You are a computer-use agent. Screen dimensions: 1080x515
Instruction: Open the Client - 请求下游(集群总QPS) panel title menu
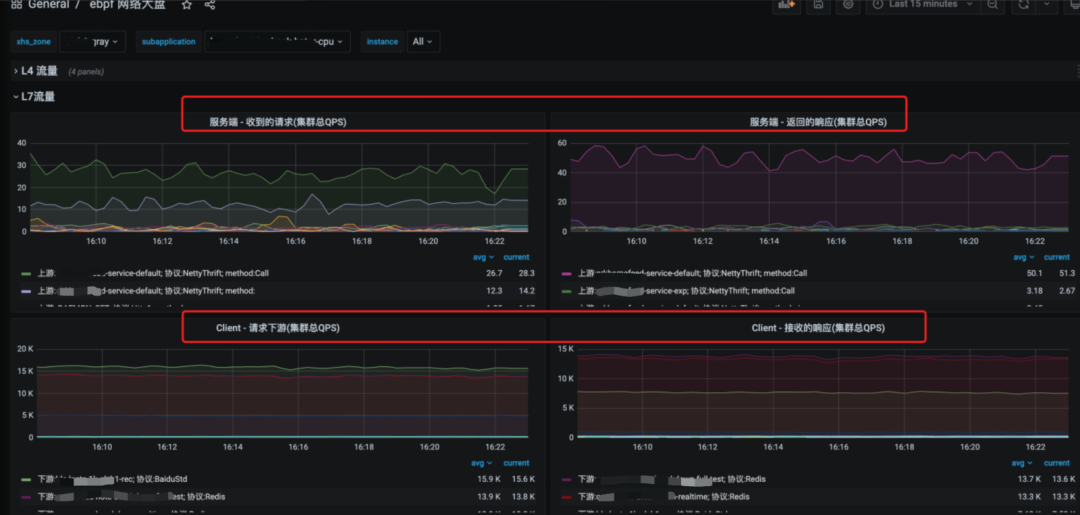[278, 328]
